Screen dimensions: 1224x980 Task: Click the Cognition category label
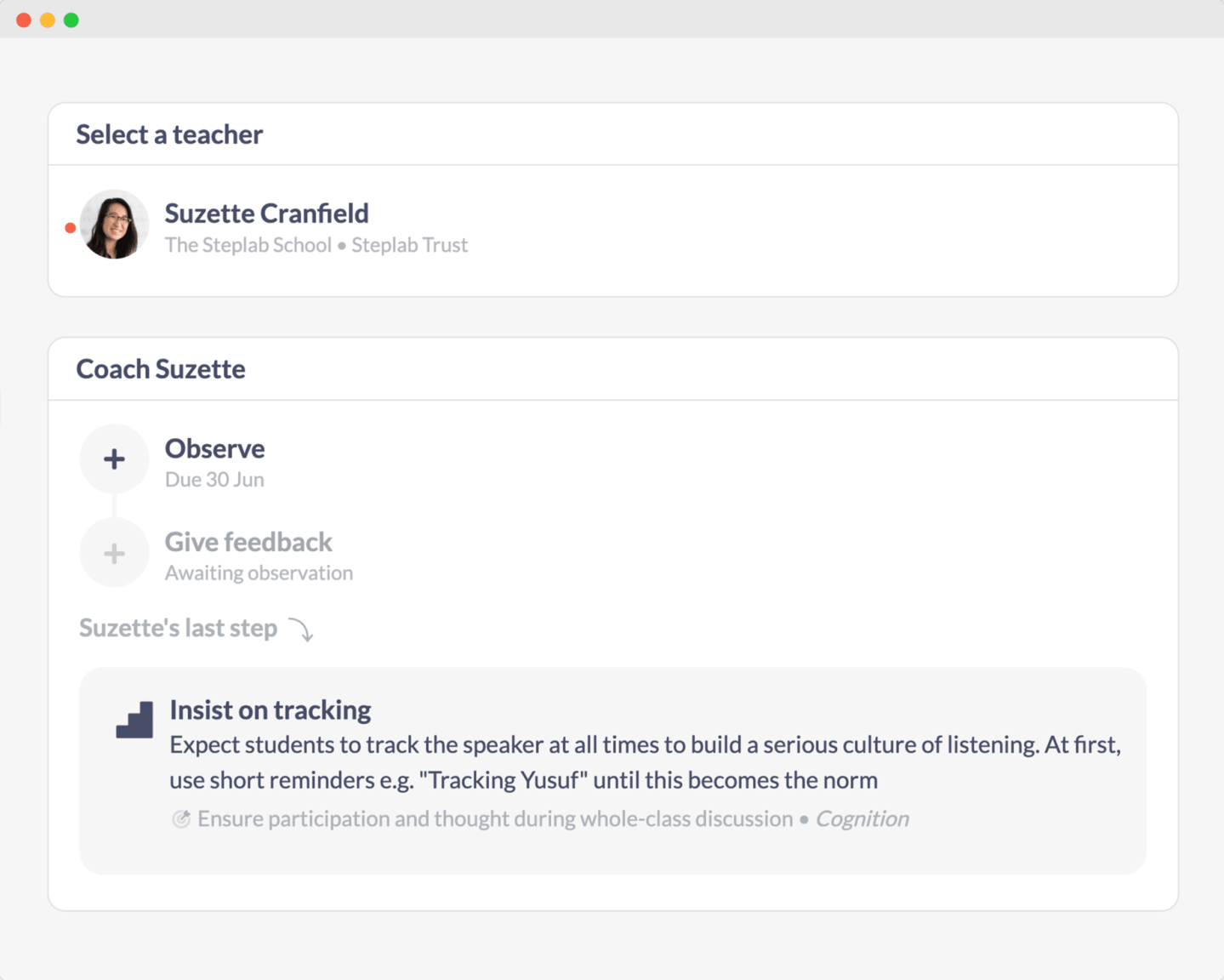click(x=862, y=819)
